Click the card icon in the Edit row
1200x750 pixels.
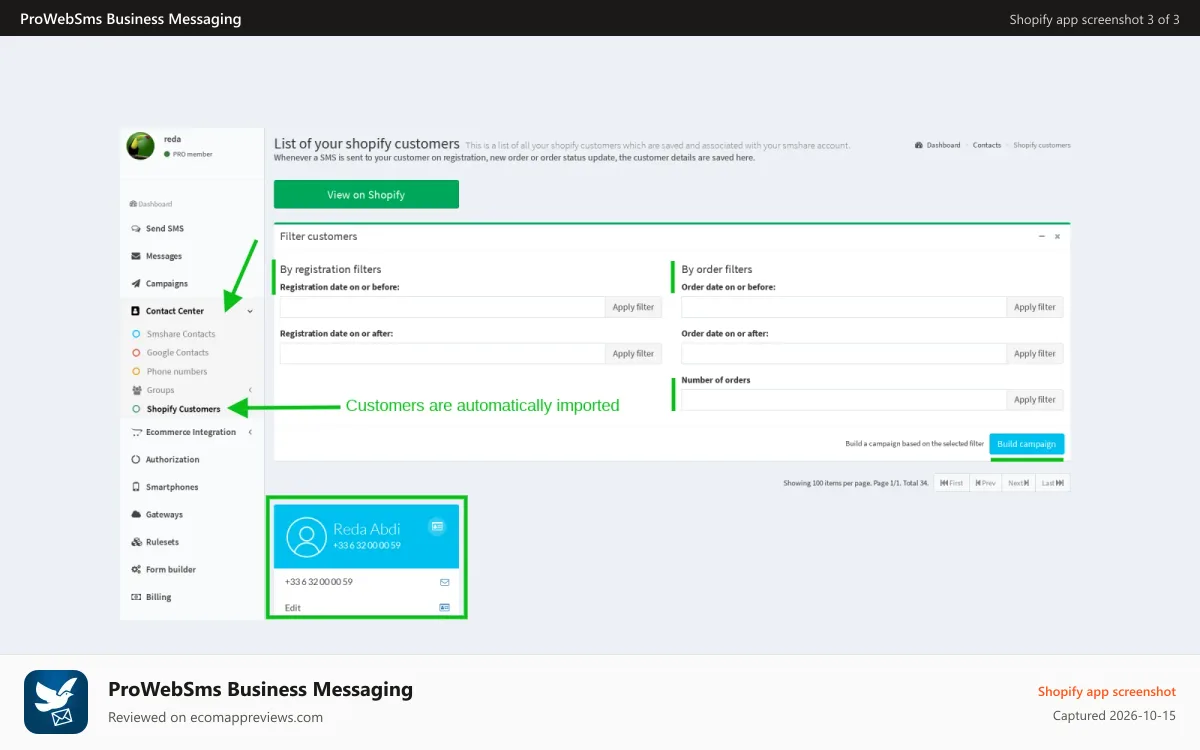click(444, 607)
